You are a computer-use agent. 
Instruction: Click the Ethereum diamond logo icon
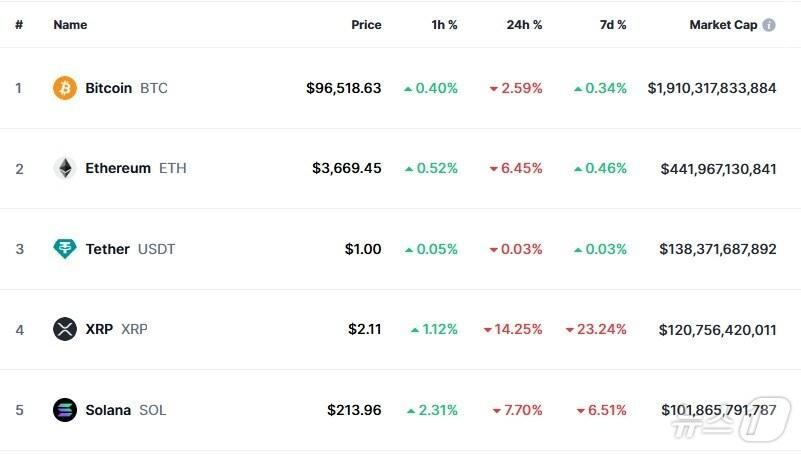click(65, 168)
